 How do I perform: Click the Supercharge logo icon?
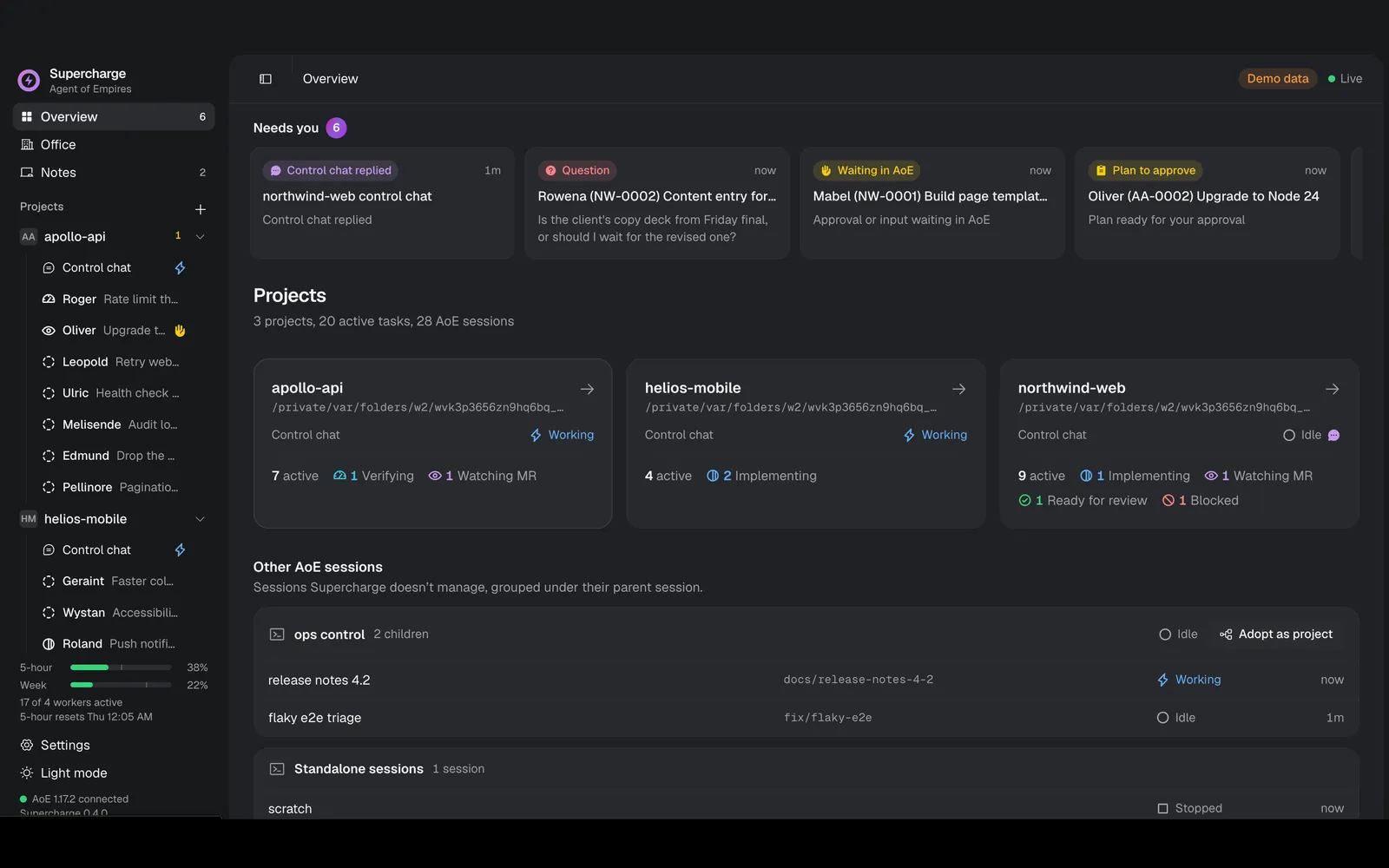click(29, 81)
